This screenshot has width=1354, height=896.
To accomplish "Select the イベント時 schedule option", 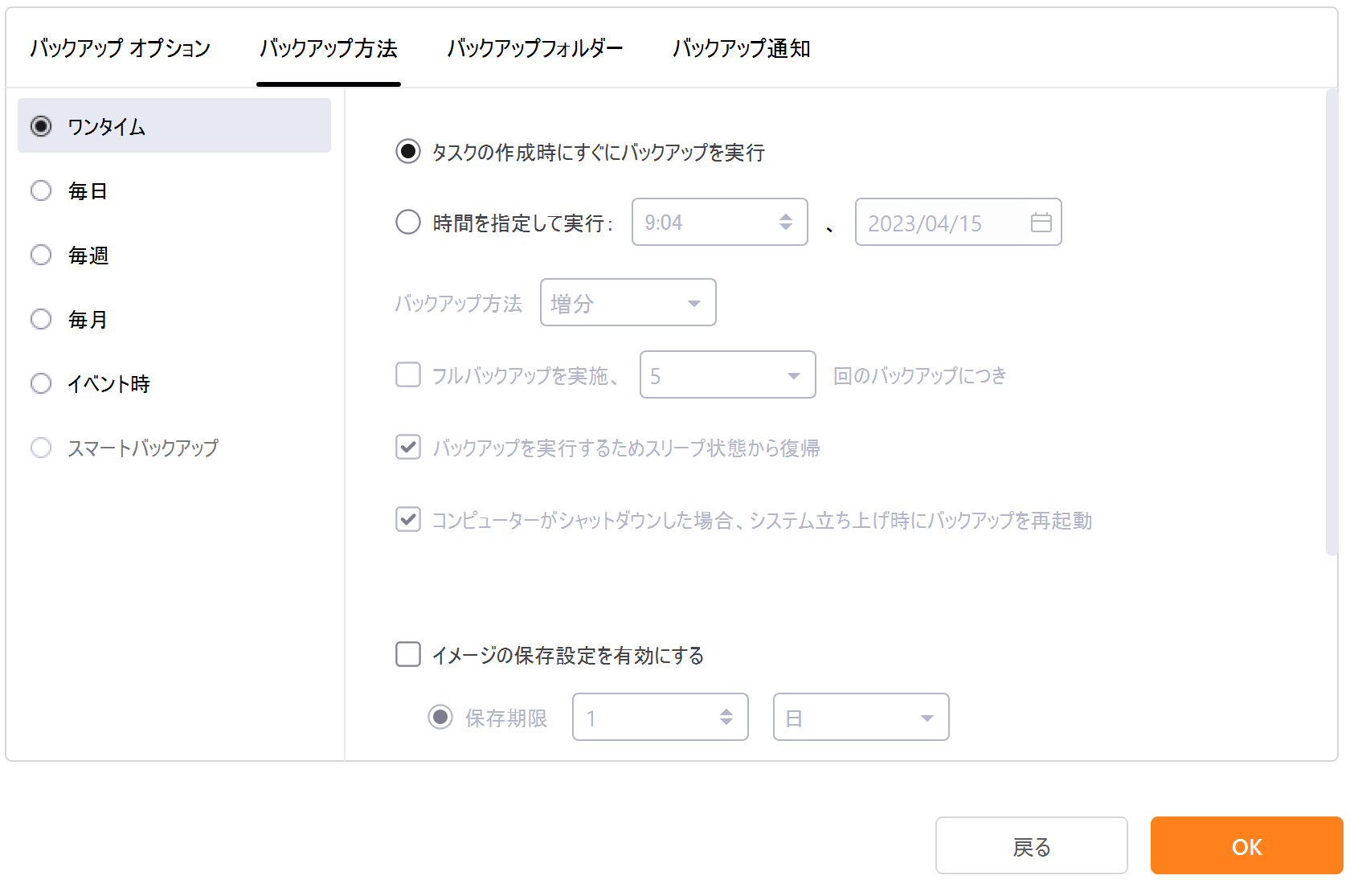I will click(41, 383).
